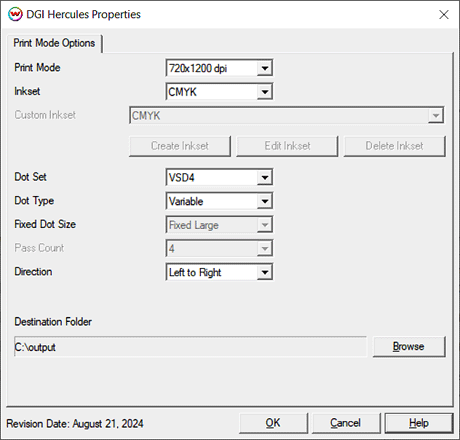Open the Direction dropdown showing Left to Right
The height and width of the screenshot is (440, 460).
pyautogui.click(x=219, y=272)
